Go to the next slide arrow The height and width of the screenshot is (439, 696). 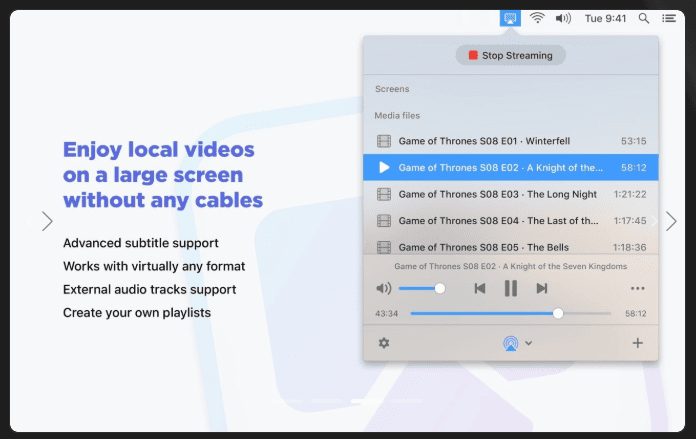pyautogui.click(x=671, y=221)
